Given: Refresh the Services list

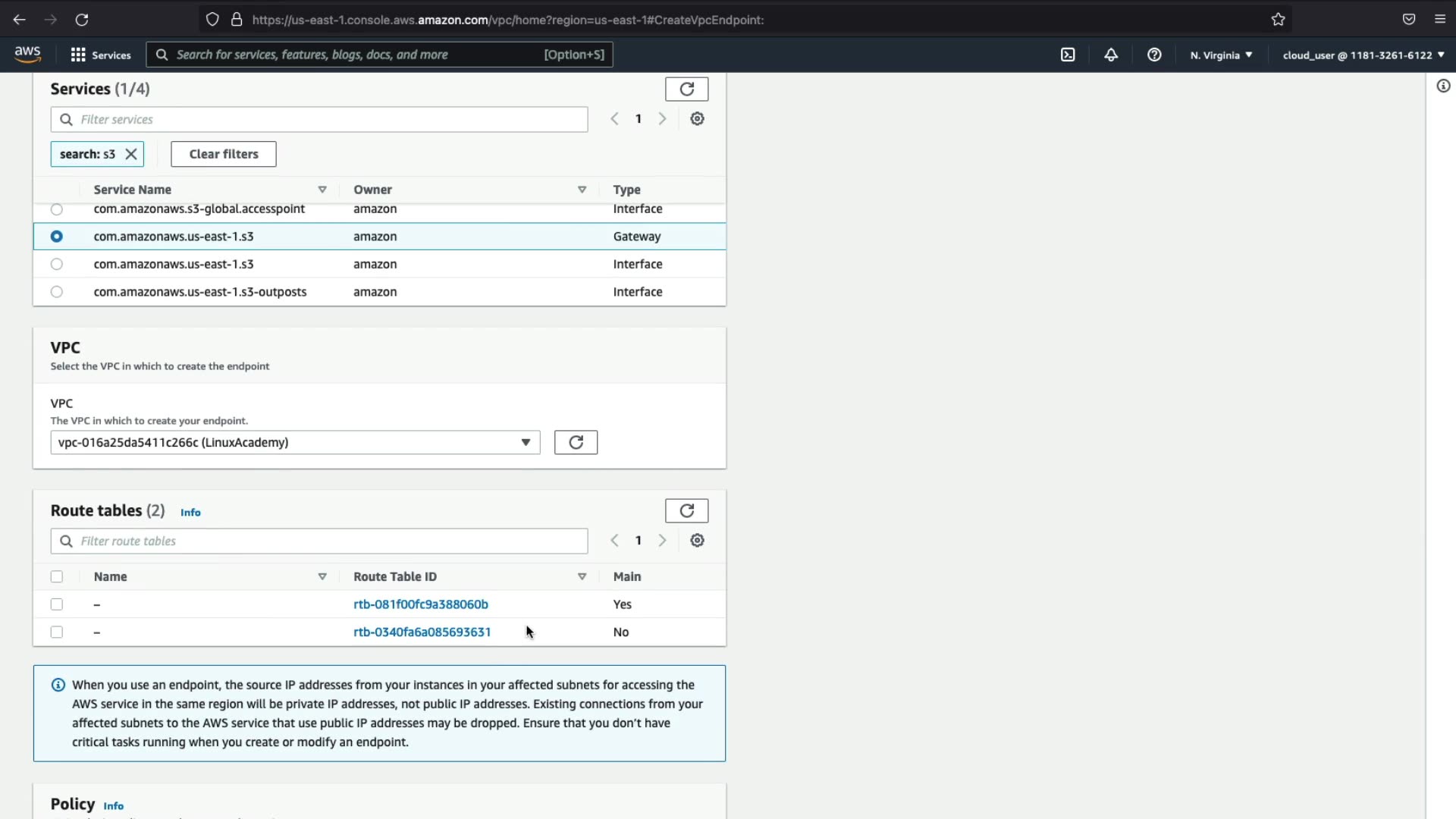Looking at the screenshot, I should [x=686, y=89].
